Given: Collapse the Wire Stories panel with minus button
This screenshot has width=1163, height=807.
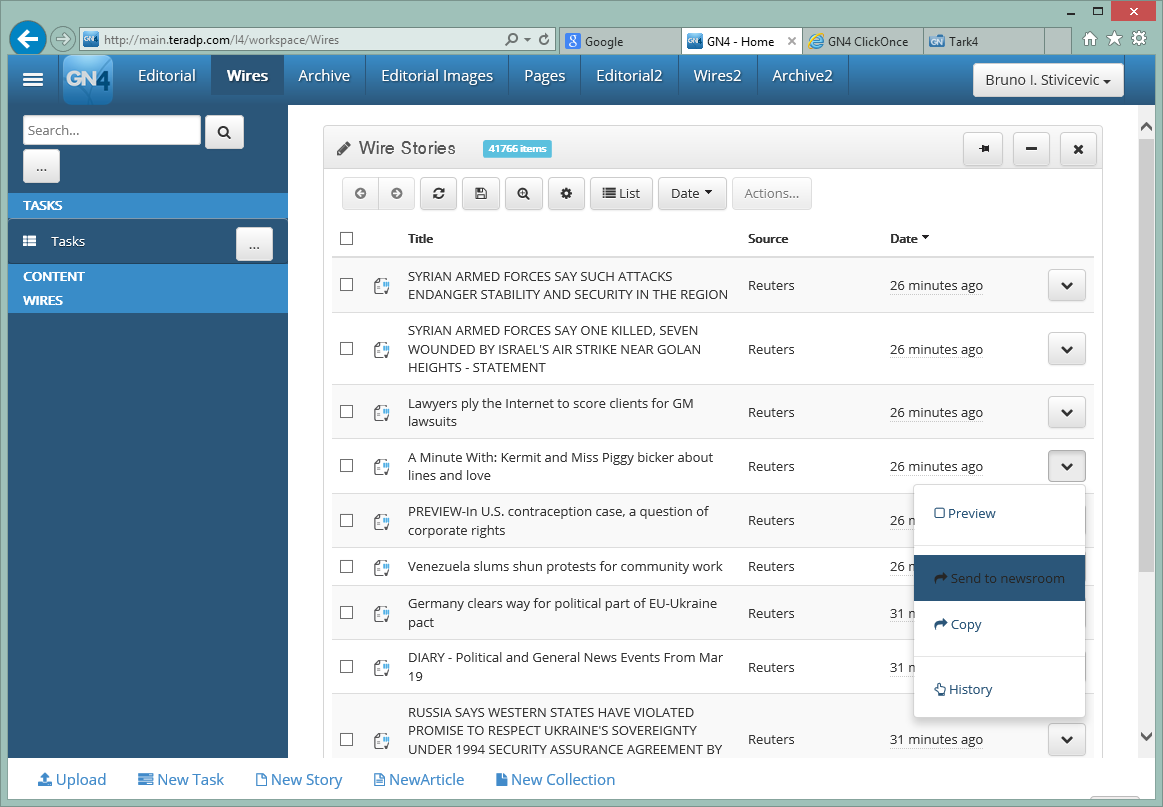Looking at the screenshot, I should pyautogui.click(x=1031, y=149).
